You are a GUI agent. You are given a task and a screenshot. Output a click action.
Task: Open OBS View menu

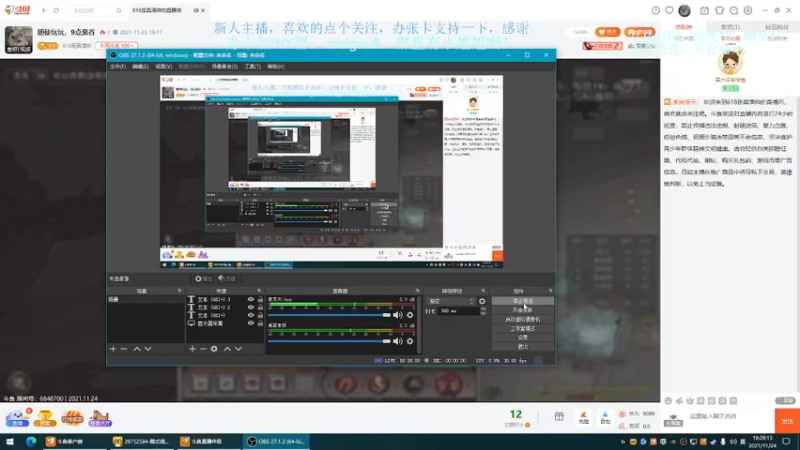point(163,66)
